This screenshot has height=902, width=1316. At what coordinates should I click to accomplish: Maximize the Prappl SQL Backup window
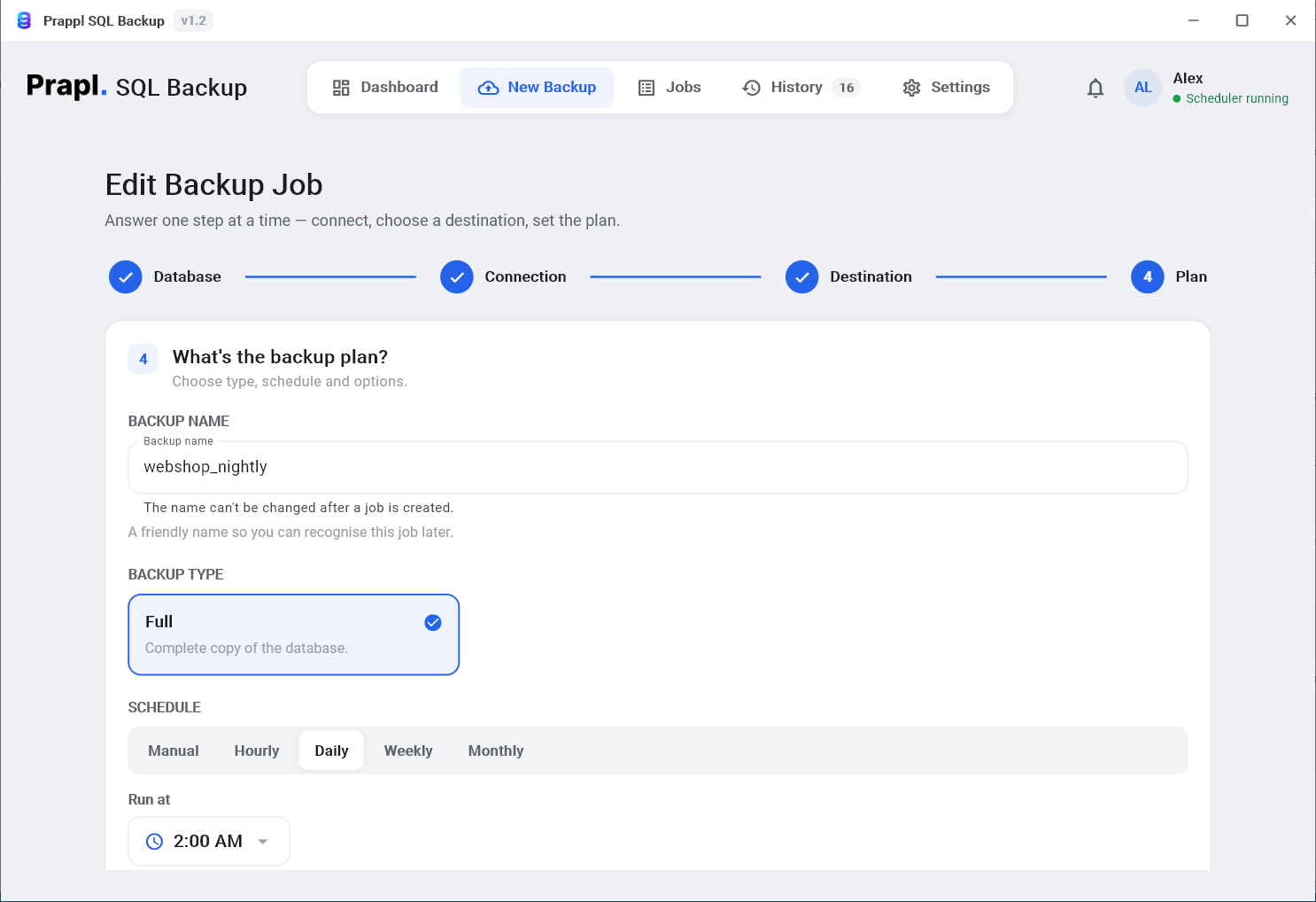pos(1242,20)
